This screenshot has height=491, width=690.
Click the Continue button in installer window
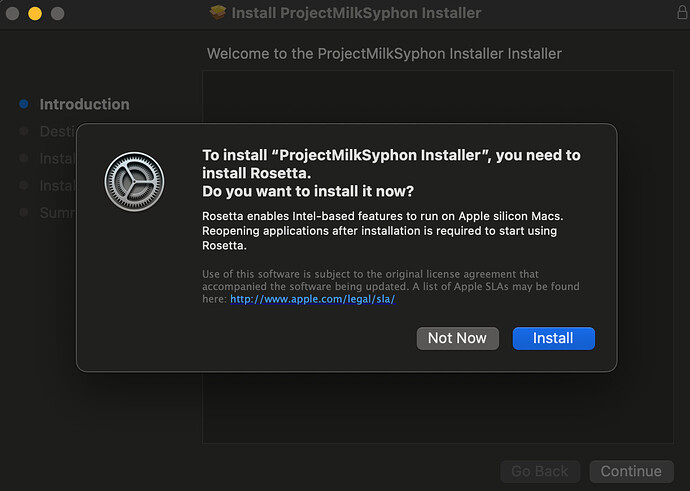point(631,471)
